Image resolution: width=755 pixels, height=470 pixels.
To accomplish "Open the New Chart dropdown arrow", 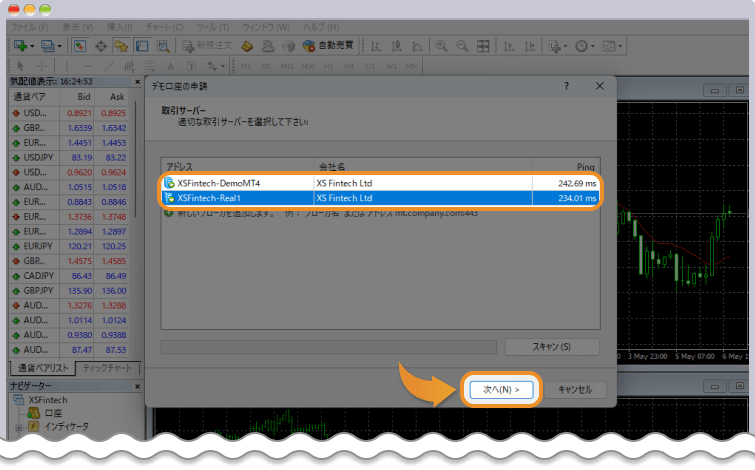I will click(x=32, y=46).
